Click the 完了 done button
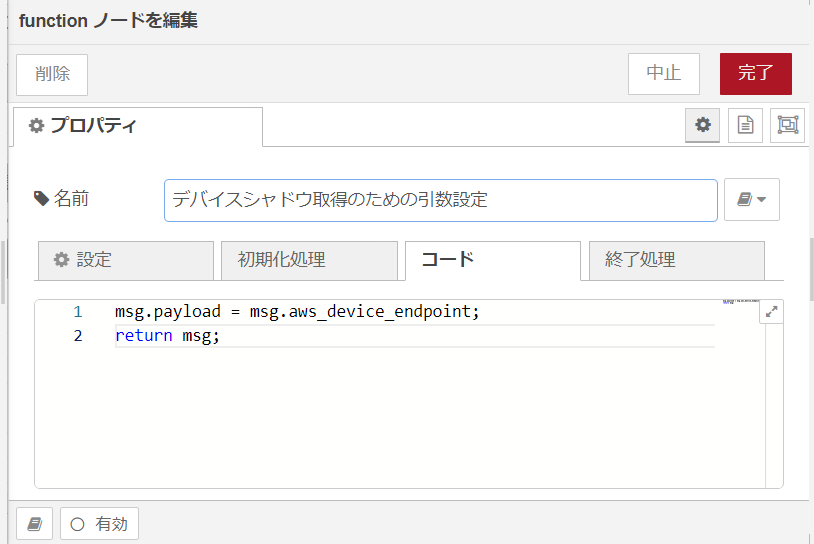 pos(755,74)
